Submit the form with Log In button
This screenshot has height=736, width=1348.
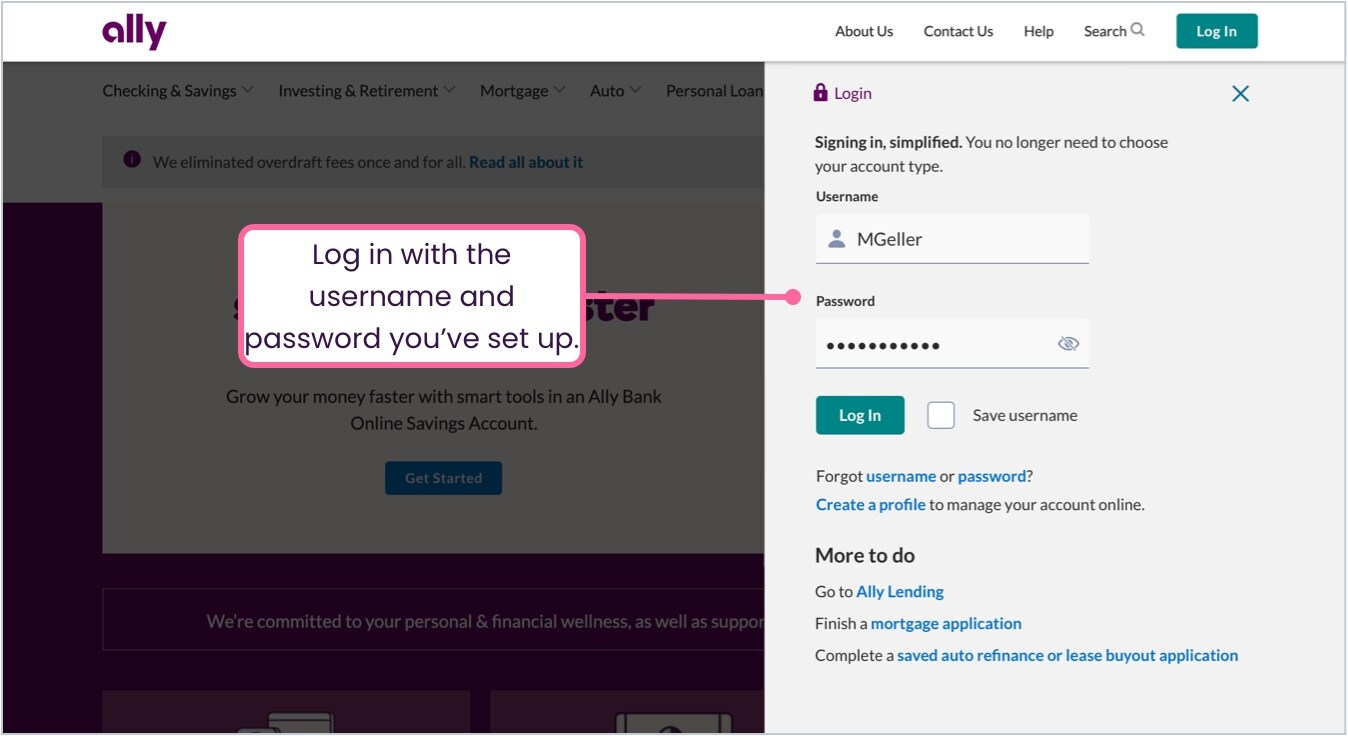point(860,415)
